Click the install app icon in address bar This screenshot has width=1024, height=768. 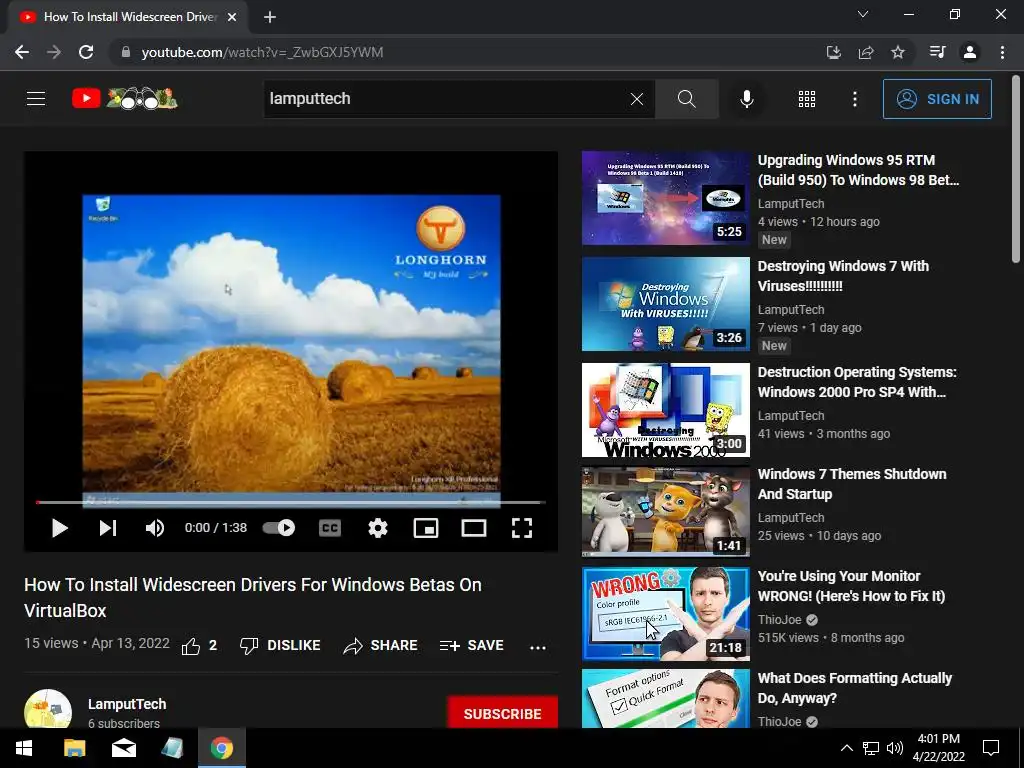click(833, 52)
